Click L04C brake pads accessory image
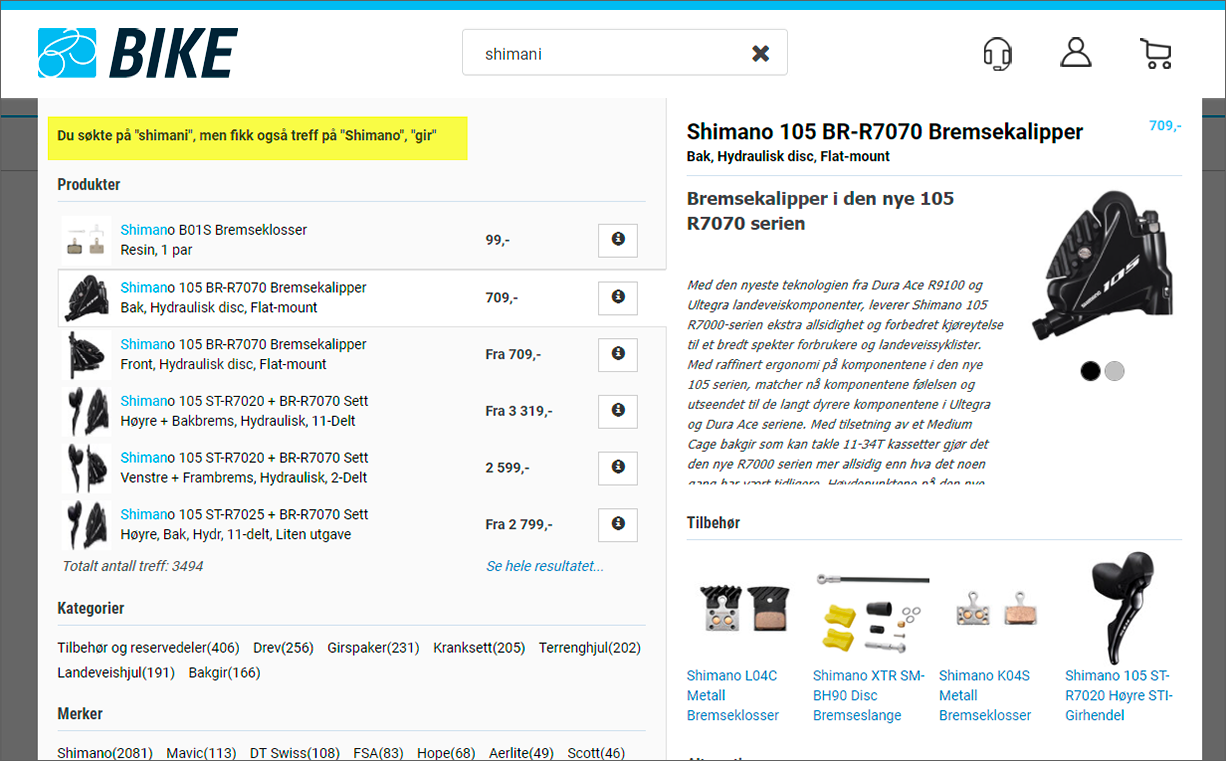Screen dimensions: 1226x761 point(746,608)
